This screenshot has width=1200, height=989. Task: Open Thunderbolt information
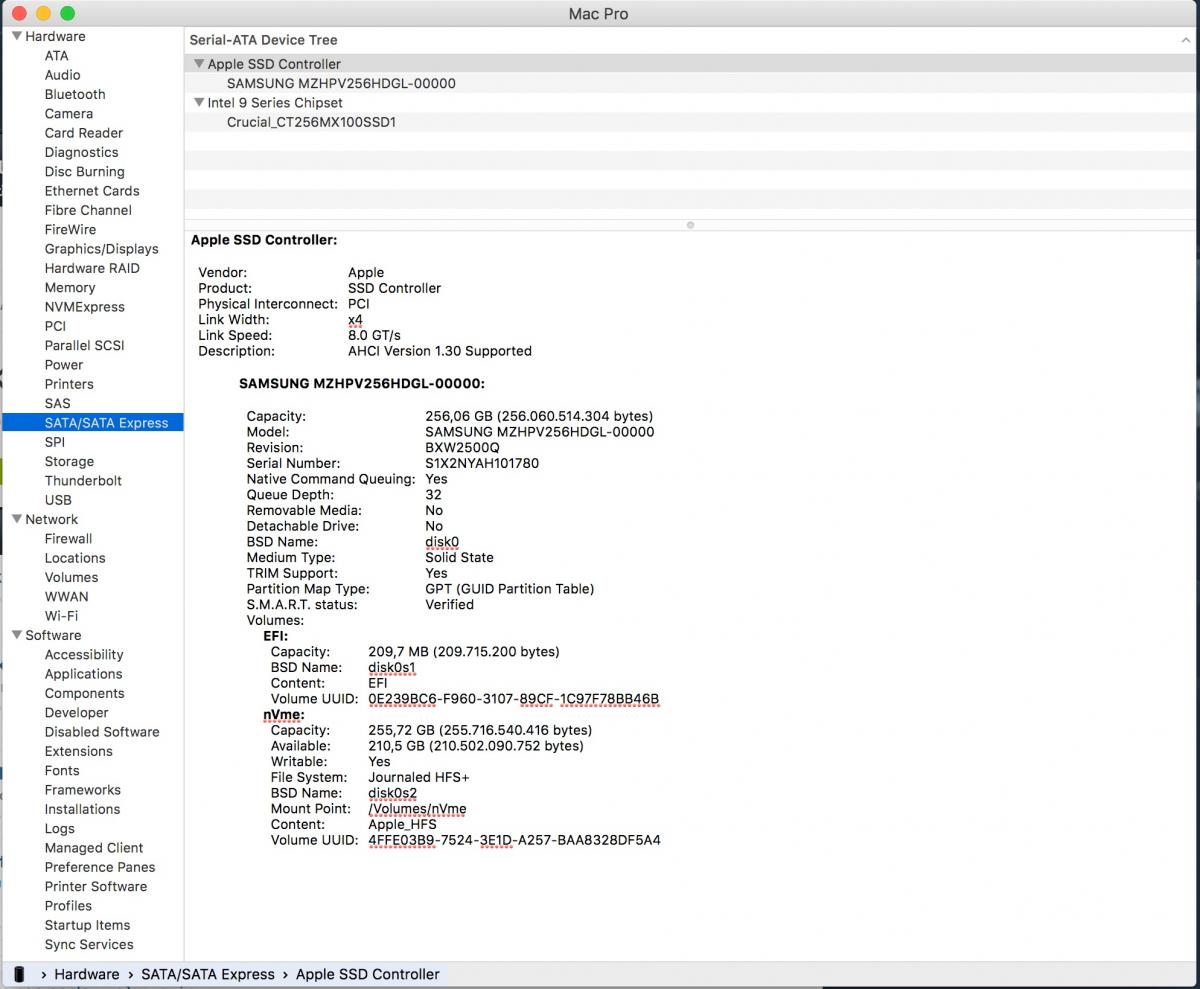83,481
